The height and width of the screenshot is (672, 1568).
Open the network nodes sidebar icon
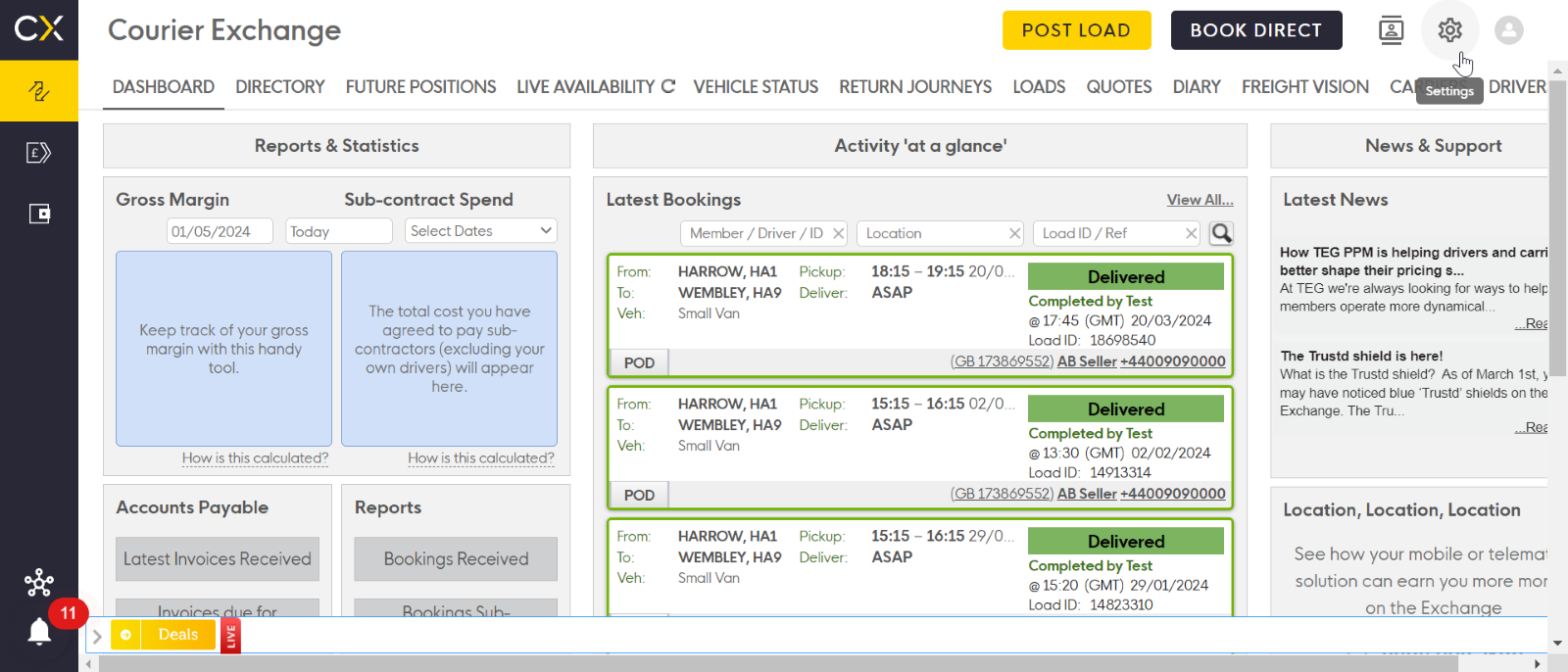pos(39,583)
